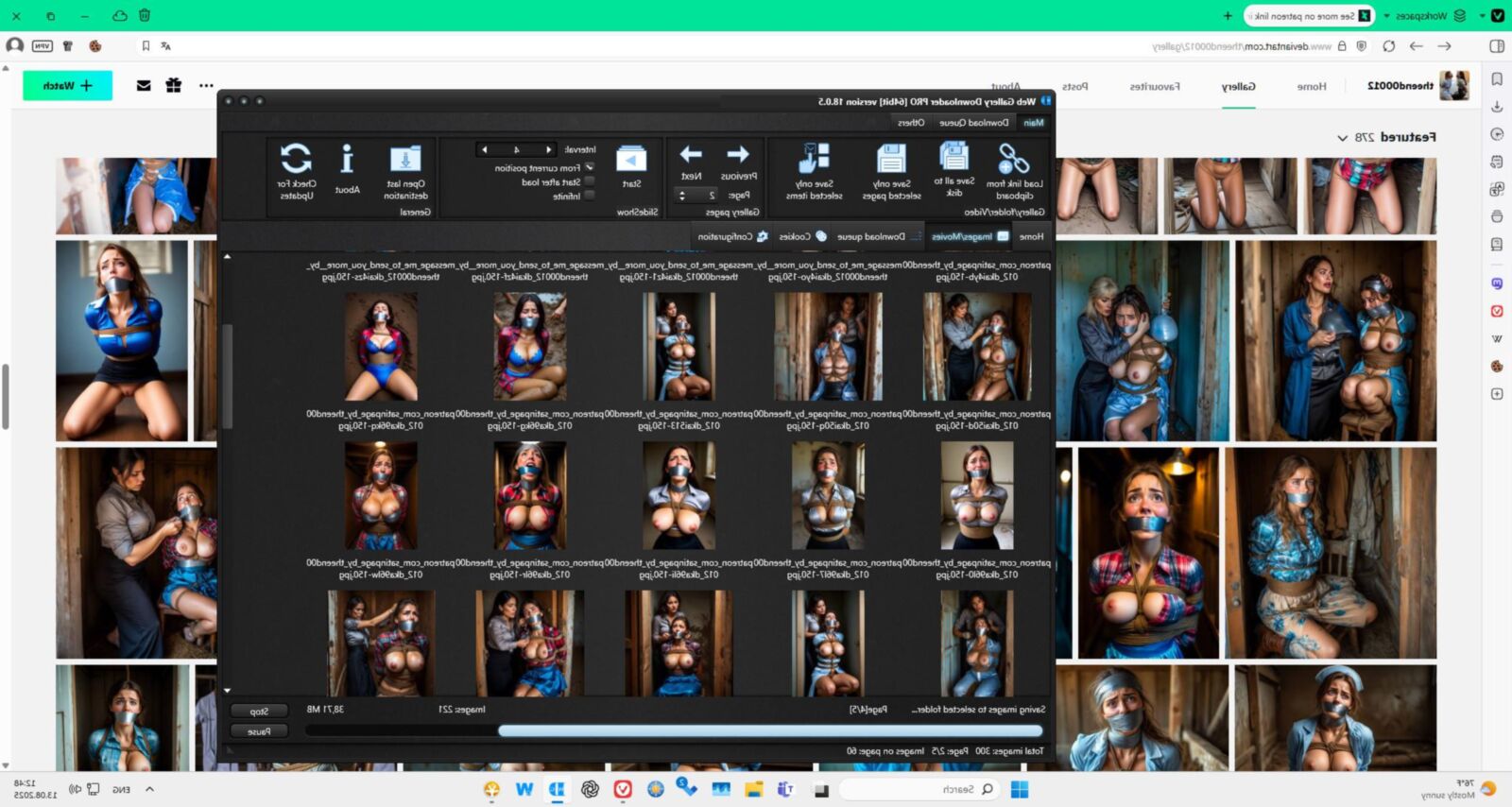Go to Previous gallery page arrow
The width and height of the screenshot is (1512, 807).
738,154
